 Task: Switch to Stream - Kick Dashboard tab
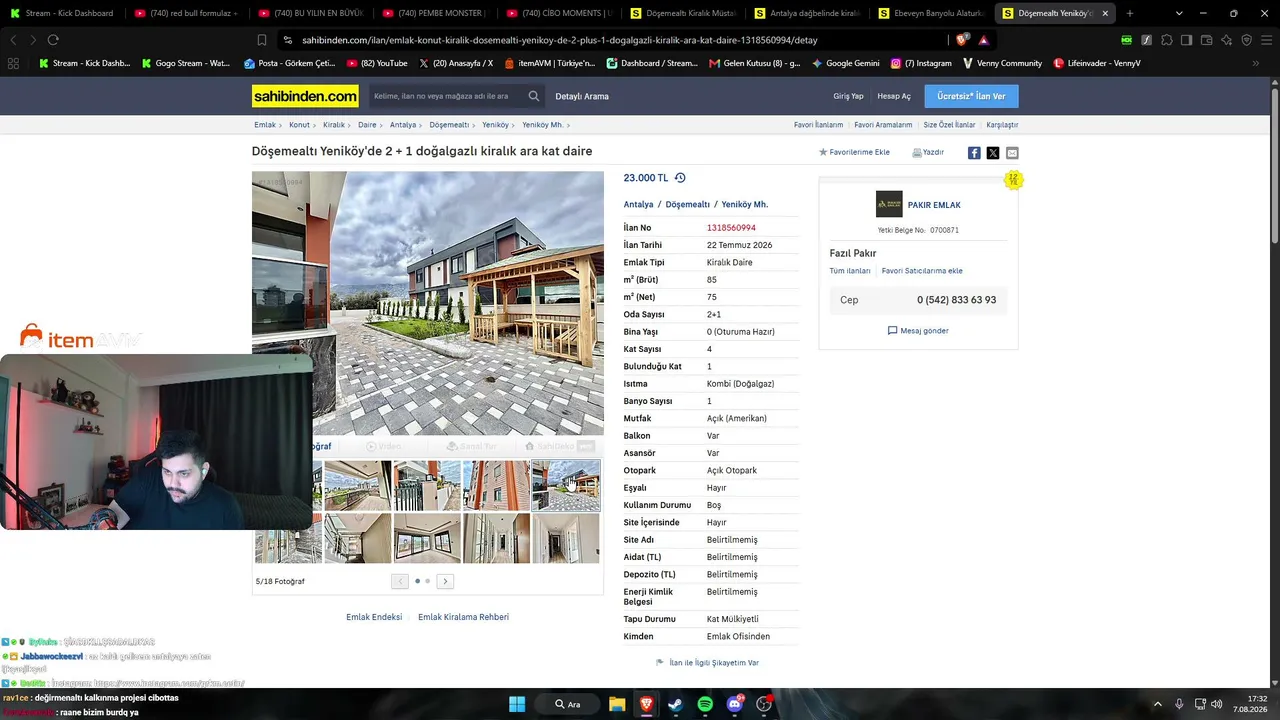[63, 13]
